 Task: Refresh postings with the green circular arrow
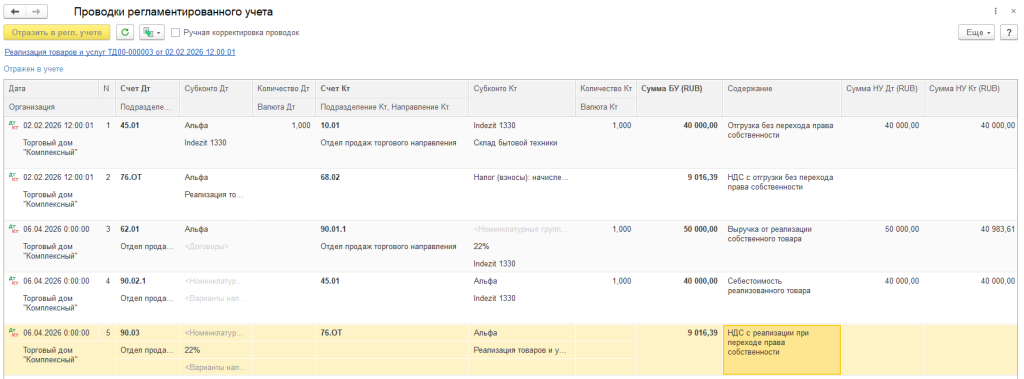(x=125, y=32)
